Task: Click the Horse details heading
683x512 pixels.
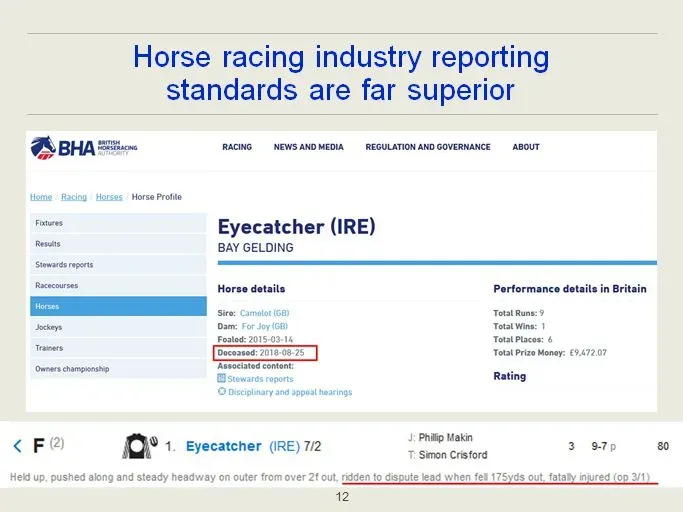Action: pyautogui.click(x=251, y=289)
